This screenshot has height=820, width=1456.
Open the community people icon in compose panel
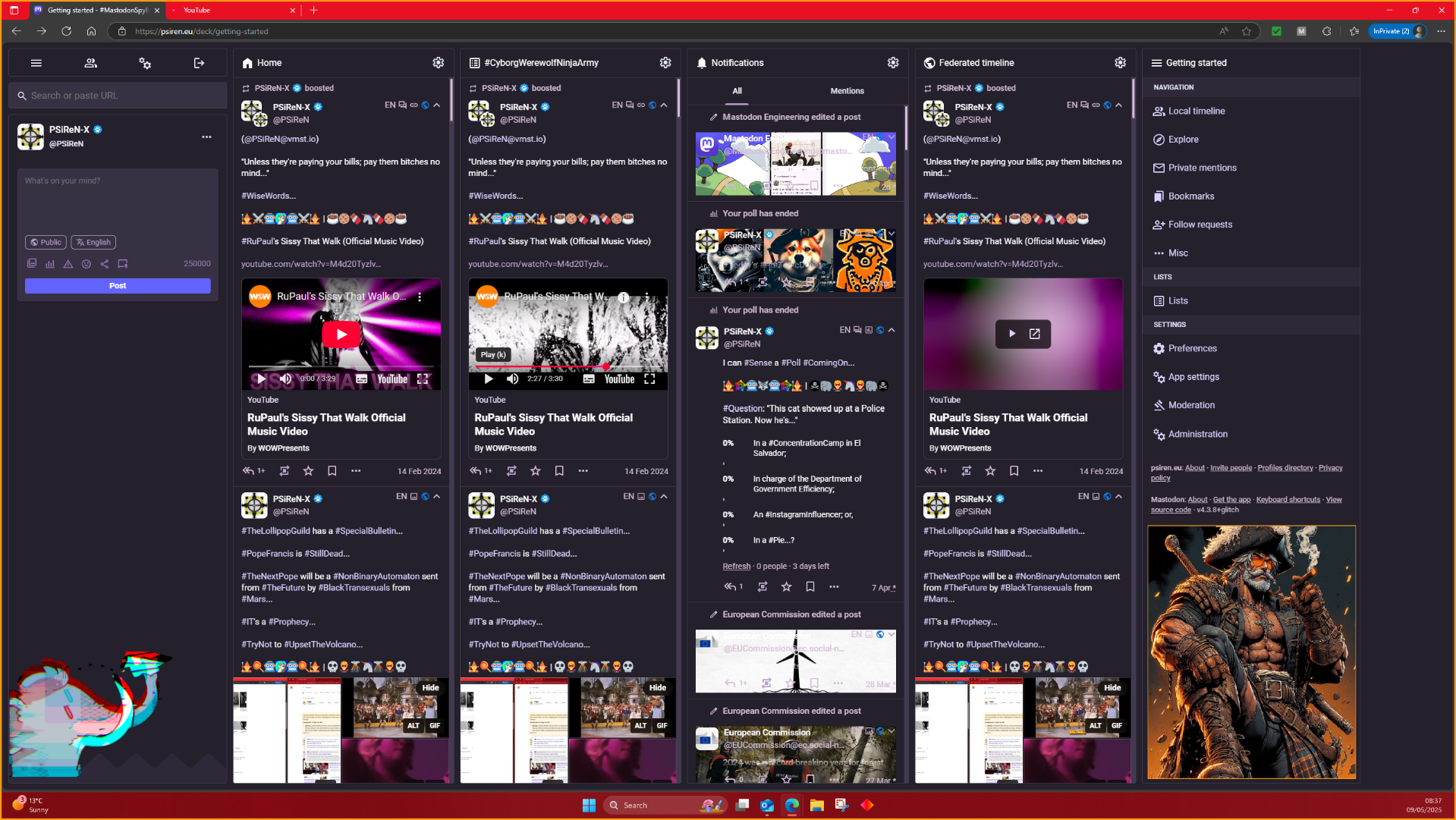[x=90, y=63]
